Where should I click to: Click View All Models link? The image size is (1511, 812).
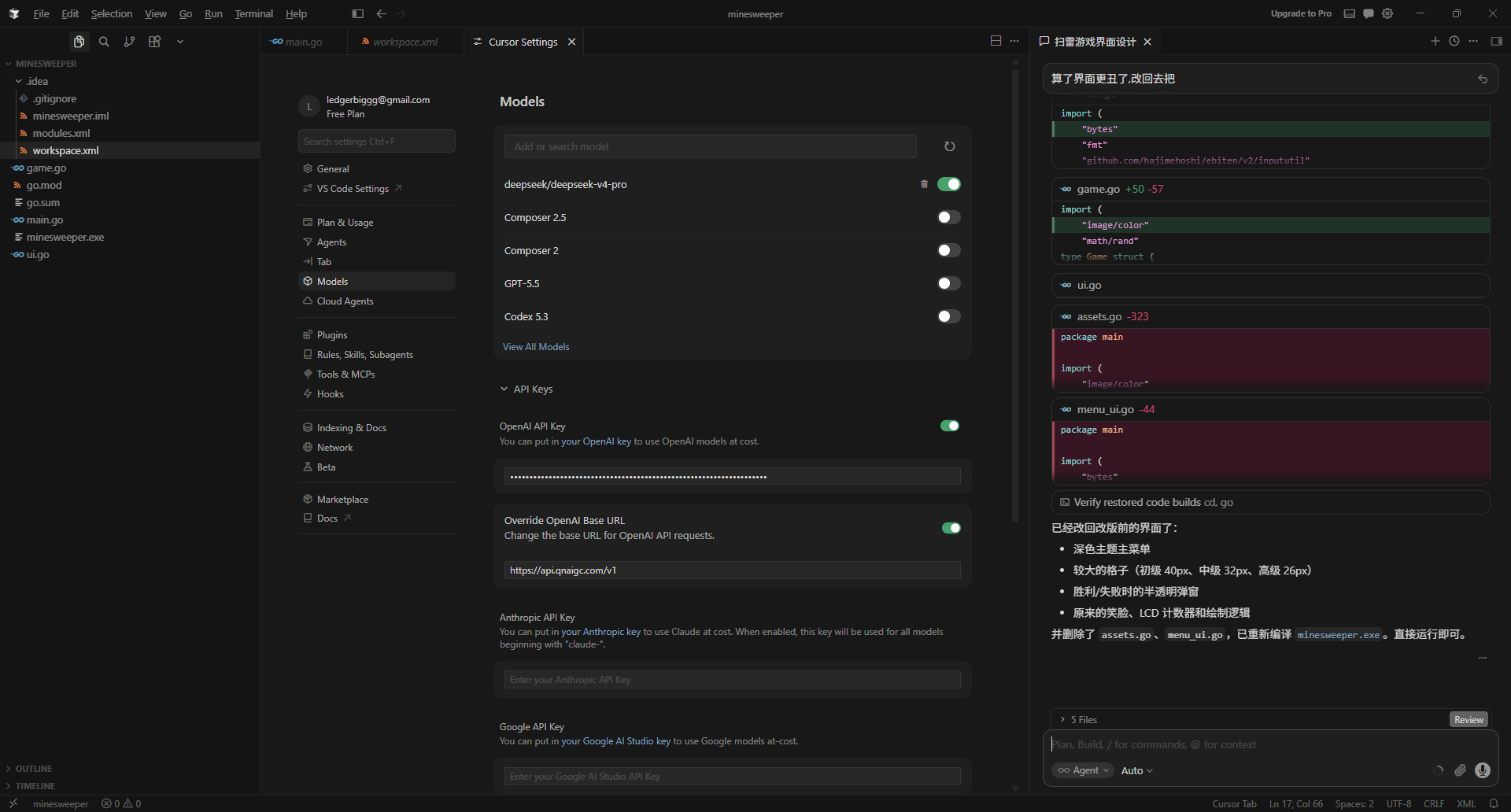(536, 347)
